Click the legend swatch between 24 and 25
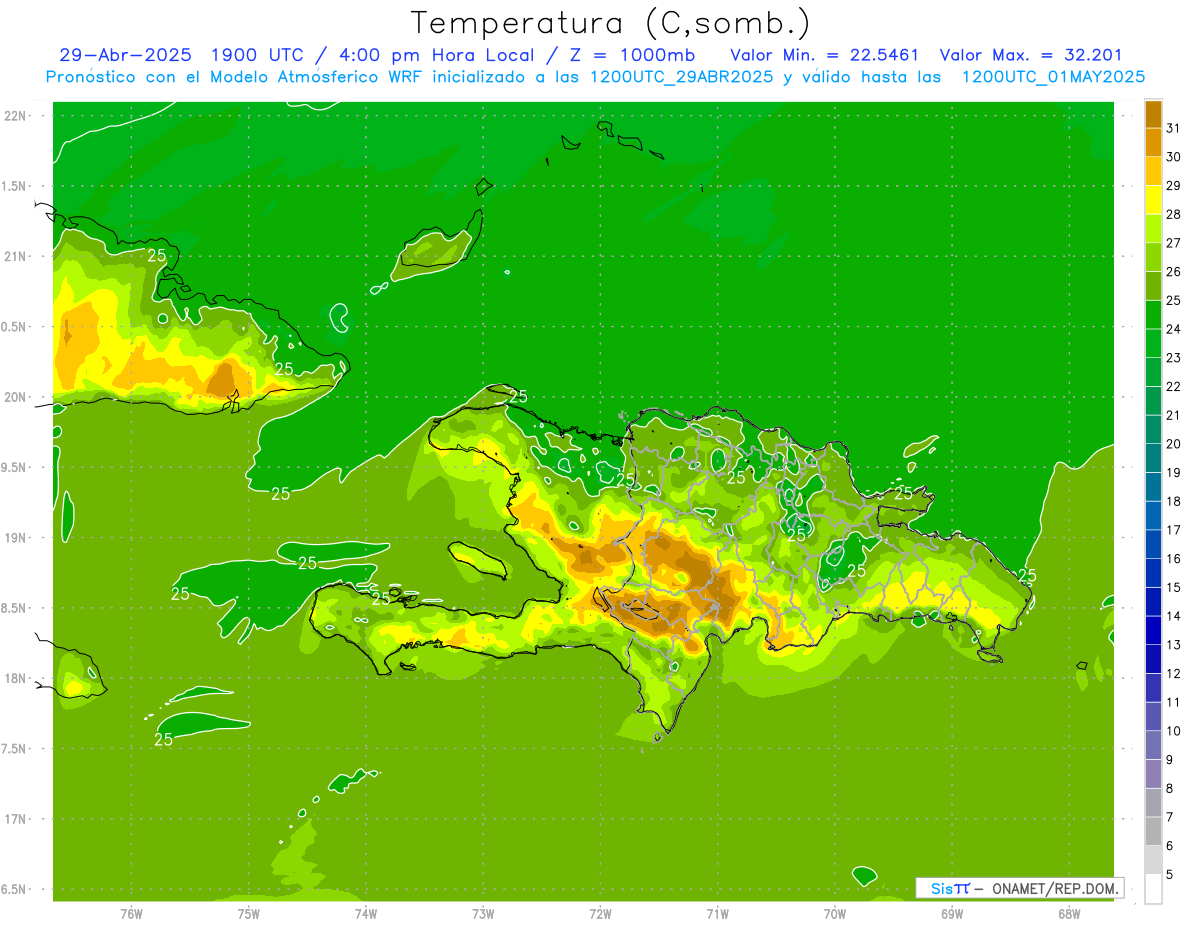Screen dimensions: 1200x927 click(x=1153, y=315)
